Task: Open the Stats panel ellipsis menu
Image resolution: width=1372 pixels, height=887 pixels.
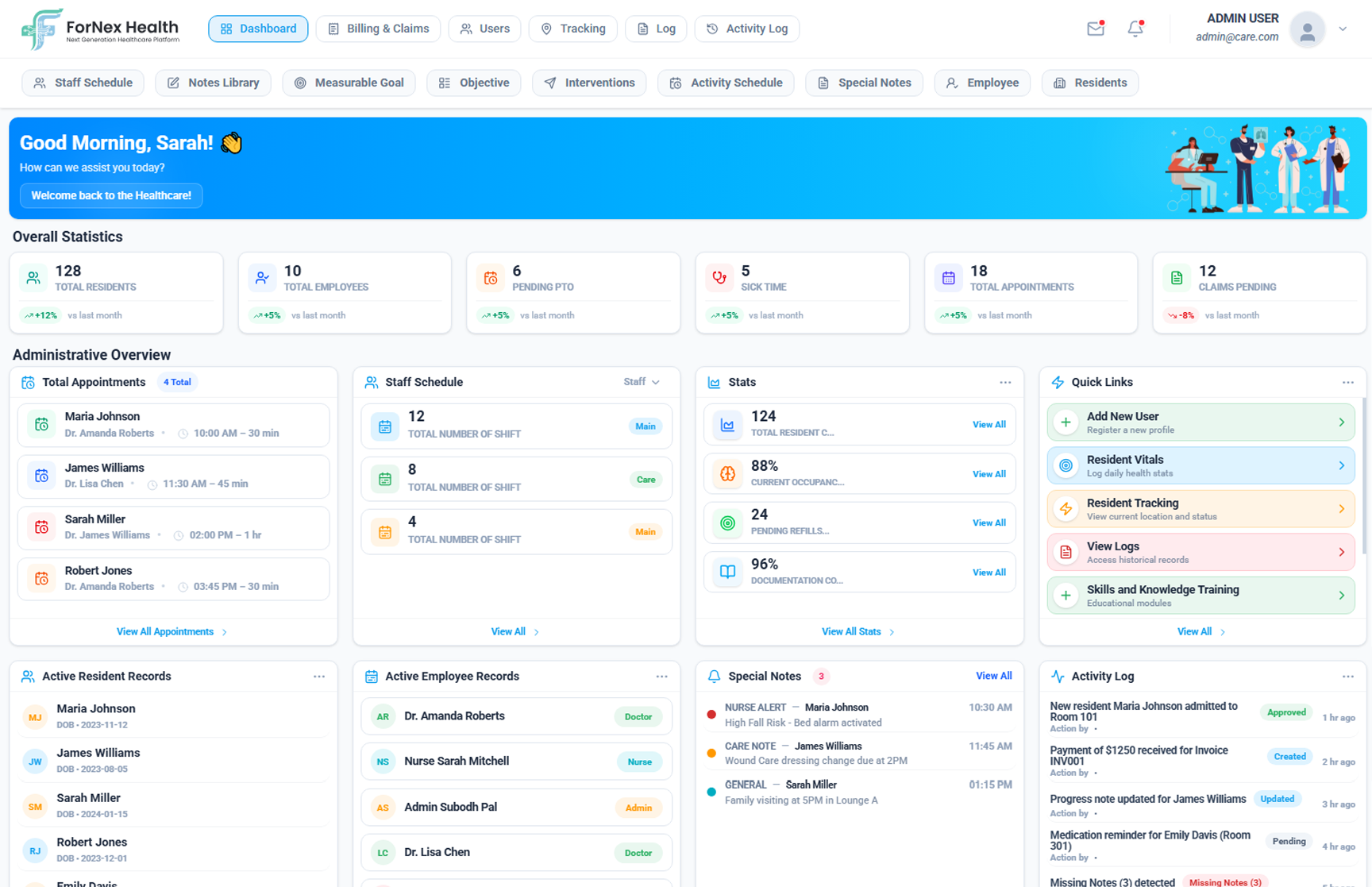Action: [x=1005, y=382]
